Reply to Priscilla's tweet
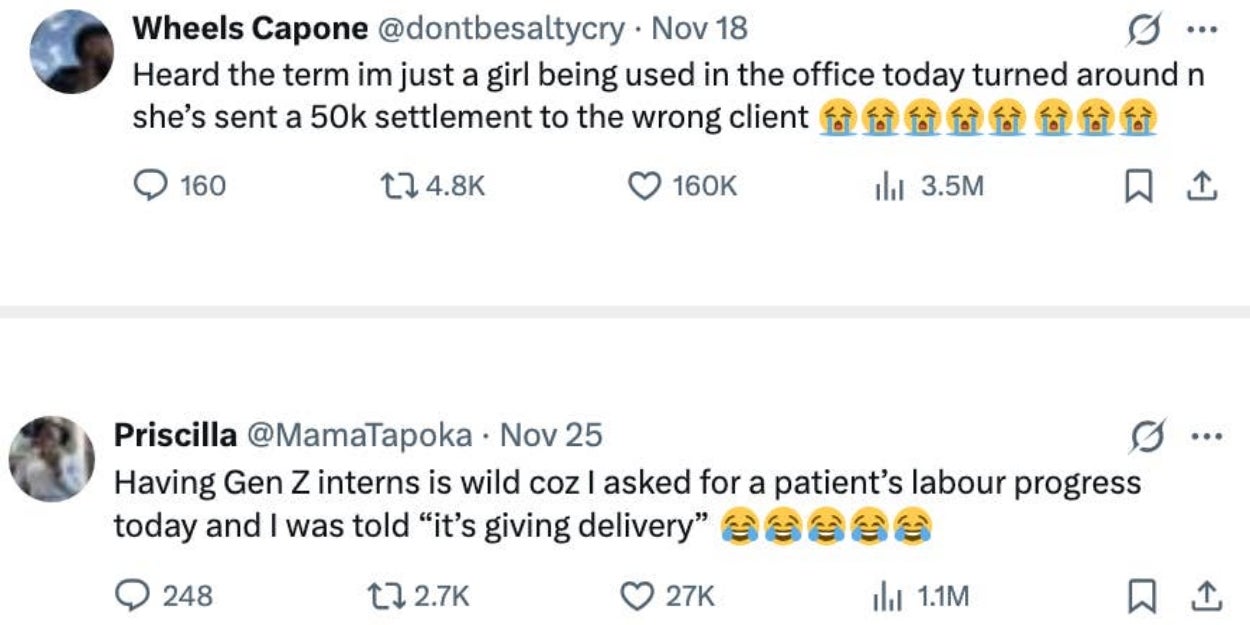 pyautogui.click(x=131, y=596)
